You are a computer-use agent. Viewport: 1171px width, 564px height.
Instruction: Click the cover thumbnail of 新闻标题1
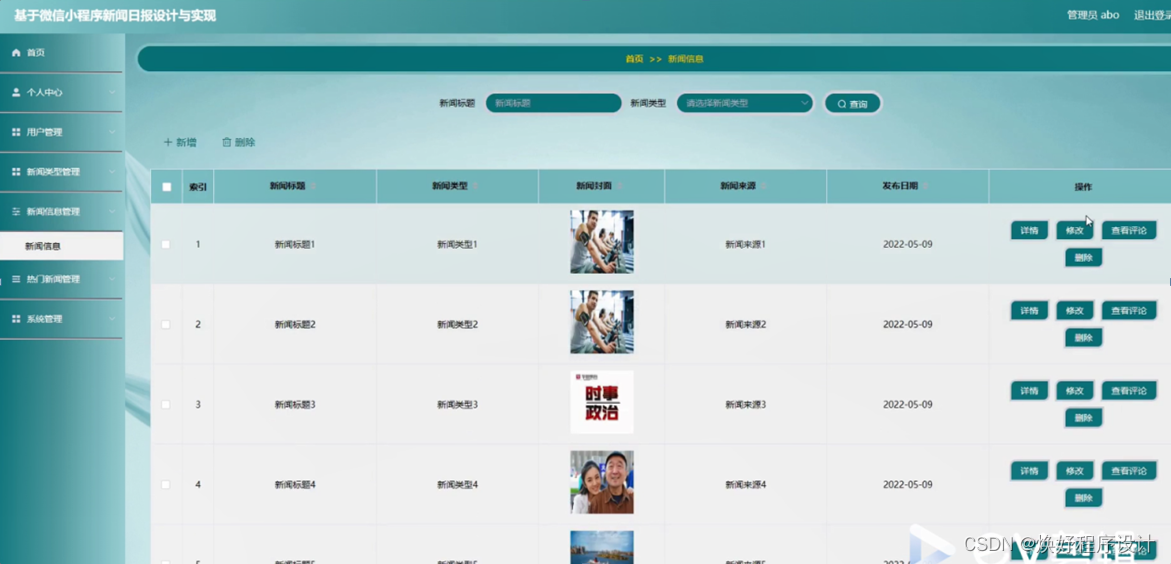[x=602, y=241]
